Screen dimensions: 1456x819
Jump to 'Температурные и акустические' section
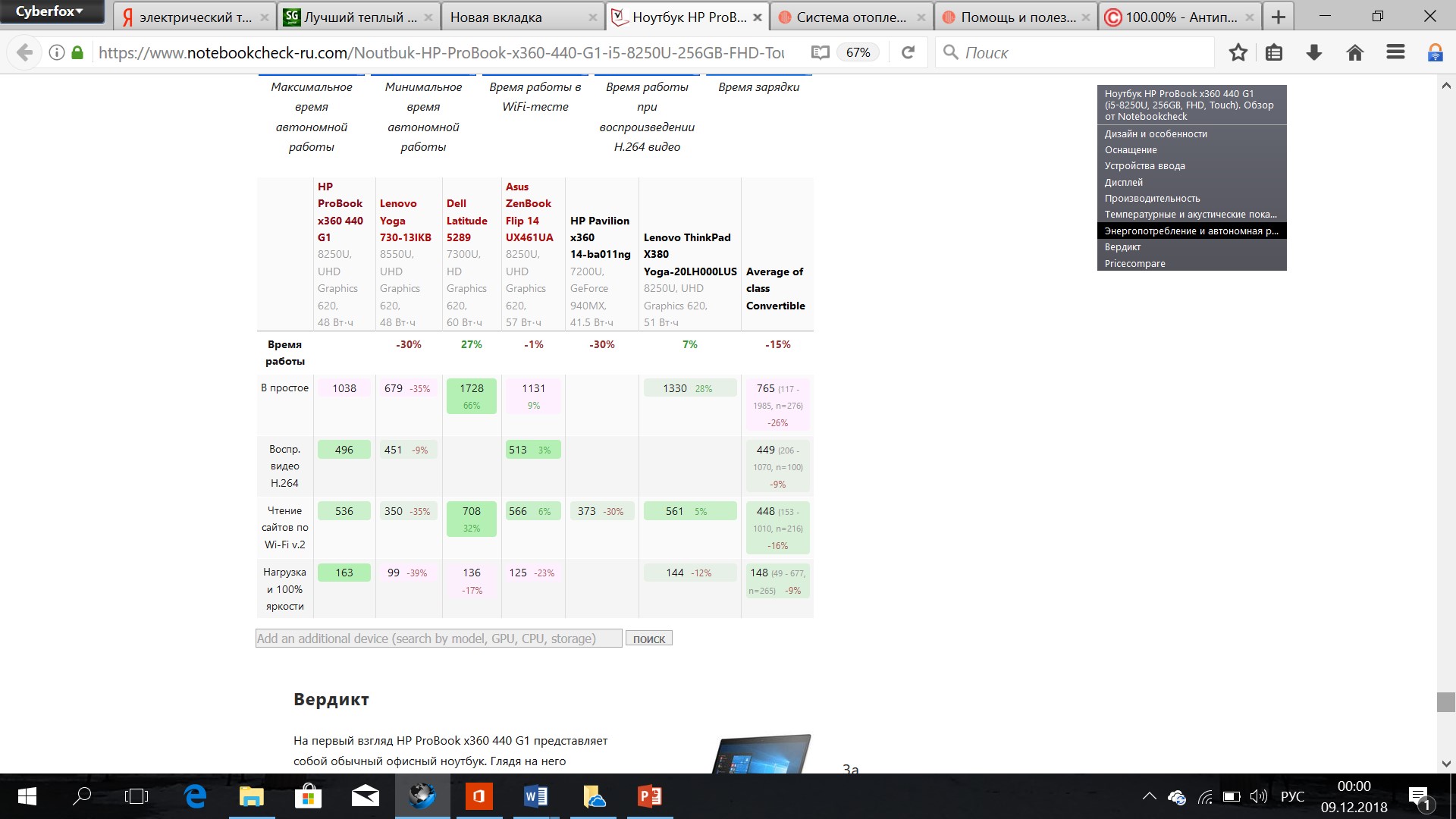point(1191,214)
